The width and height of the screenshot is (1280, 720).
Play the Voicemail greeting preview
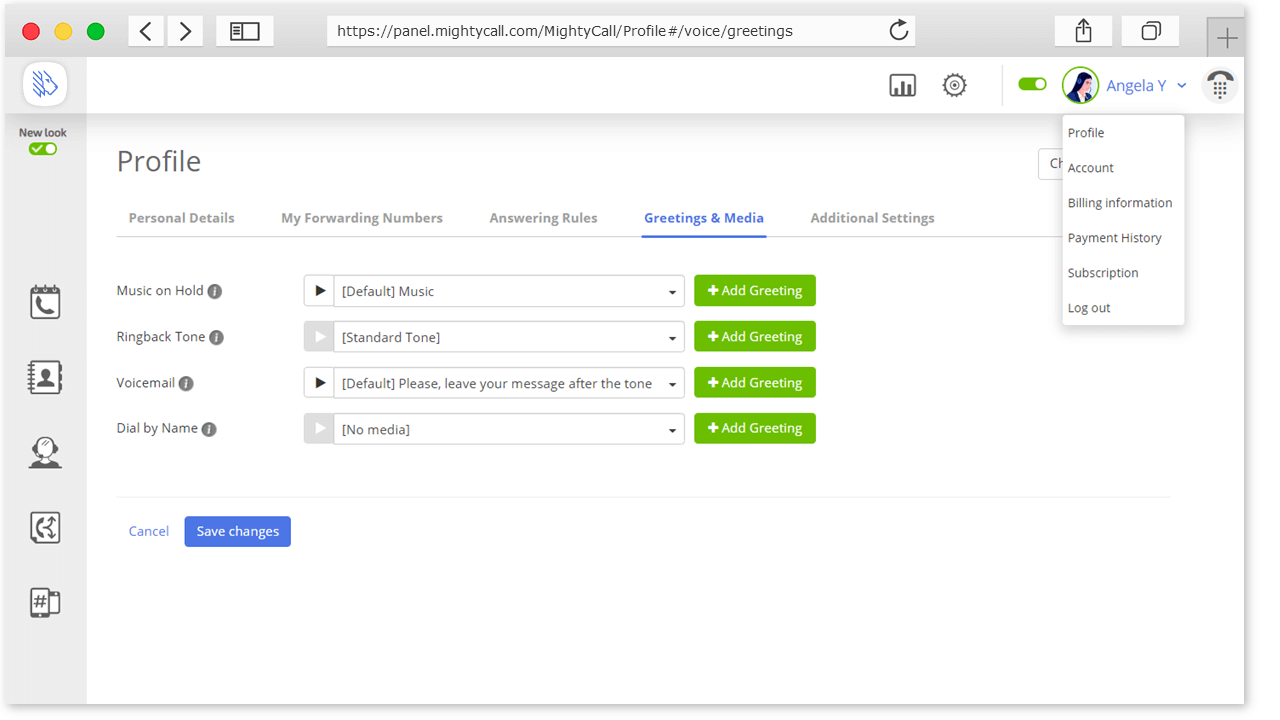[319, 383]
